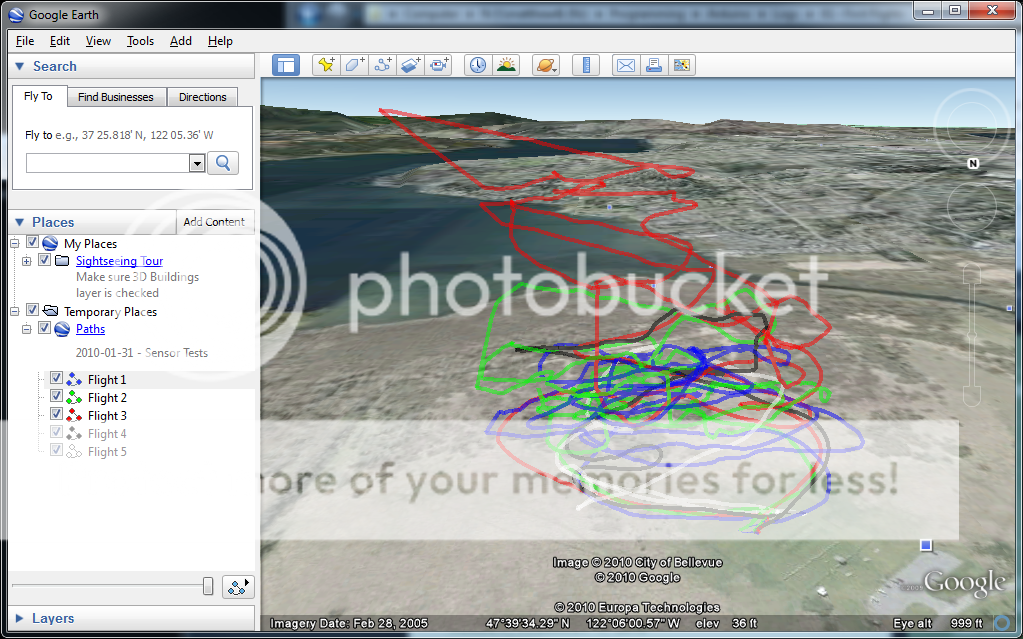Click the Add Path toolbar icon

point(382,65)
